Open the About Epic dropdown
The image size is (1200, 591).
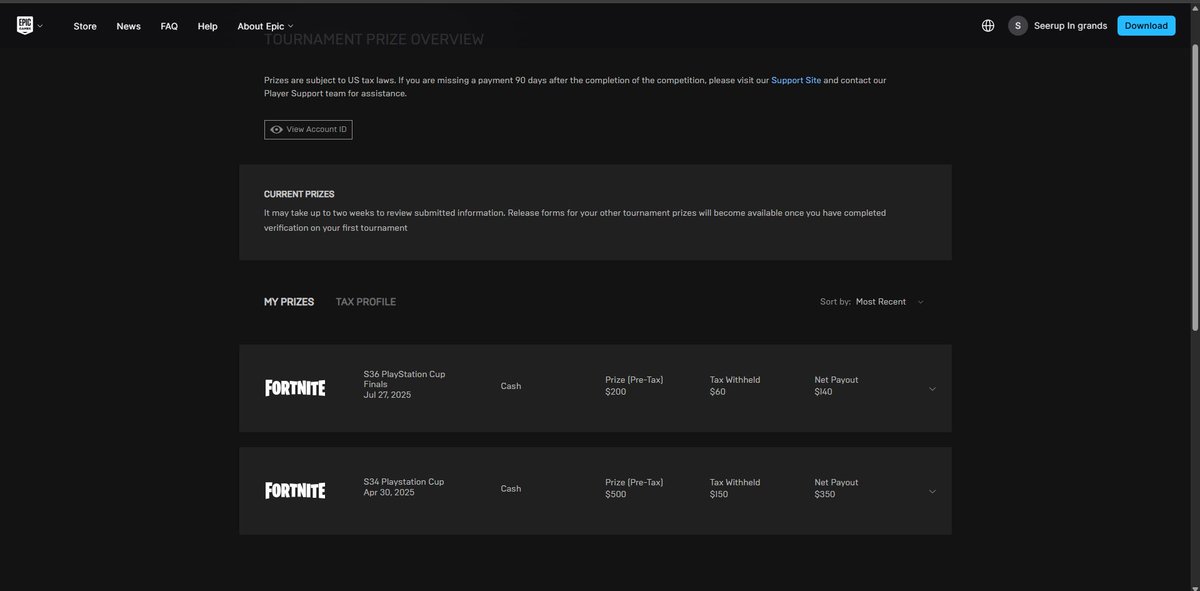point(265,26)
